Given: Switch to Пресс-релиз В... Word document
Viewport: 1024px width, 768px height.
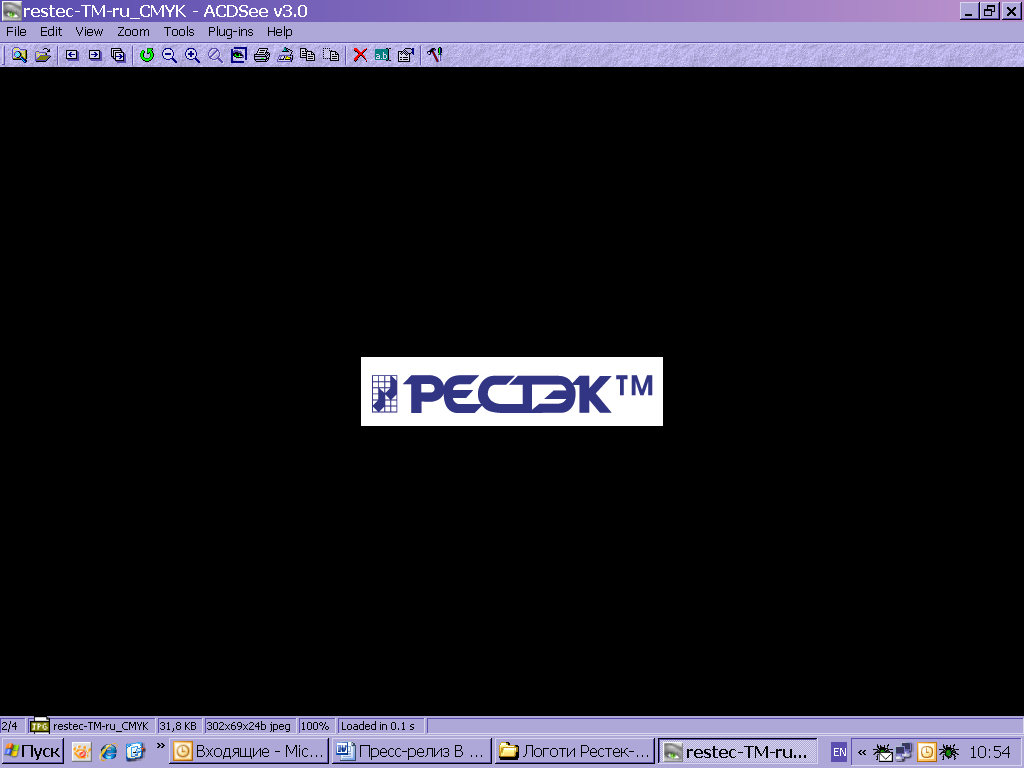Looking at the screenshot, I should (x=411, y=752).
